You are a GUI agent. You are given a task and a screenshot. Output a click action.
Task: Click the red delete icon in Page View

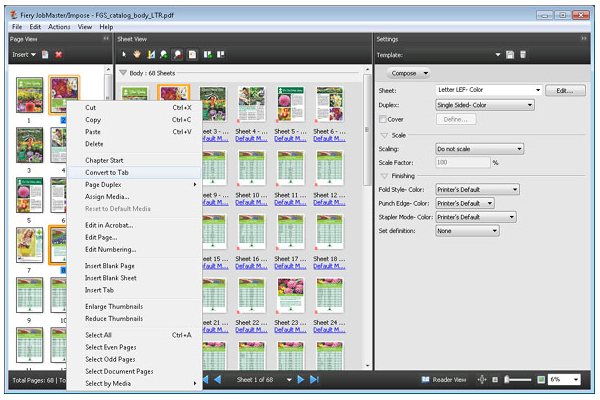click(x=58, y=53)
